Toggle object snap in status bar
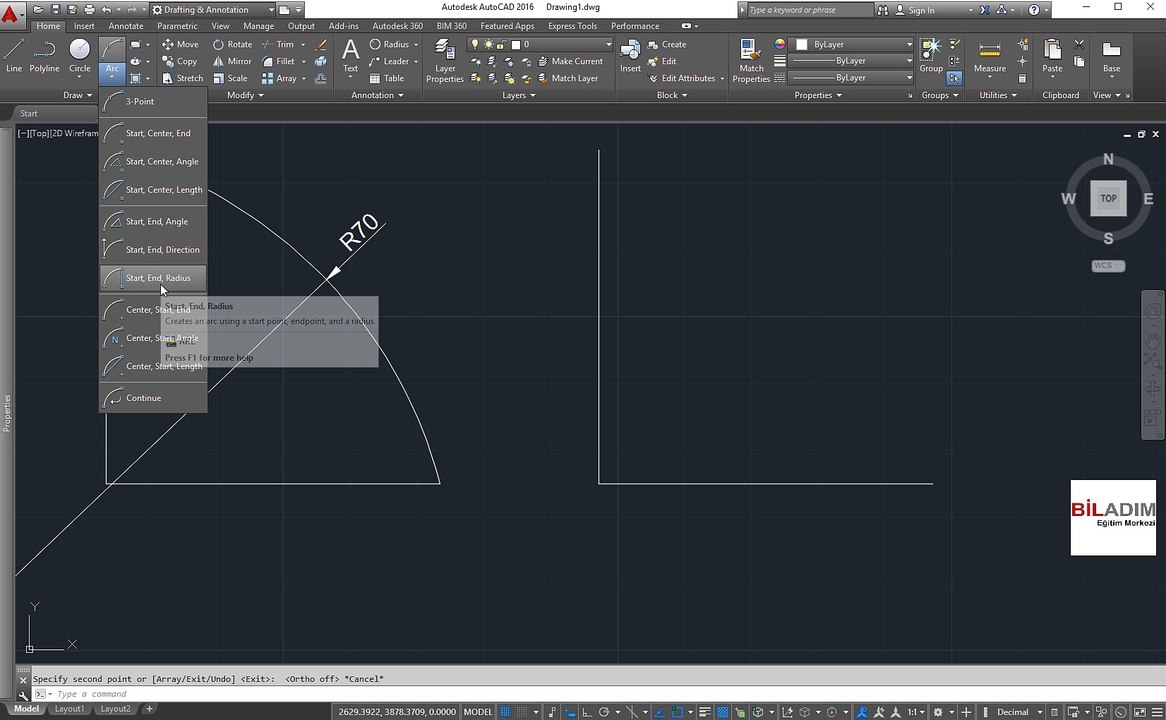This screenshot has width=1166, height=720. [x=677, y=712]
